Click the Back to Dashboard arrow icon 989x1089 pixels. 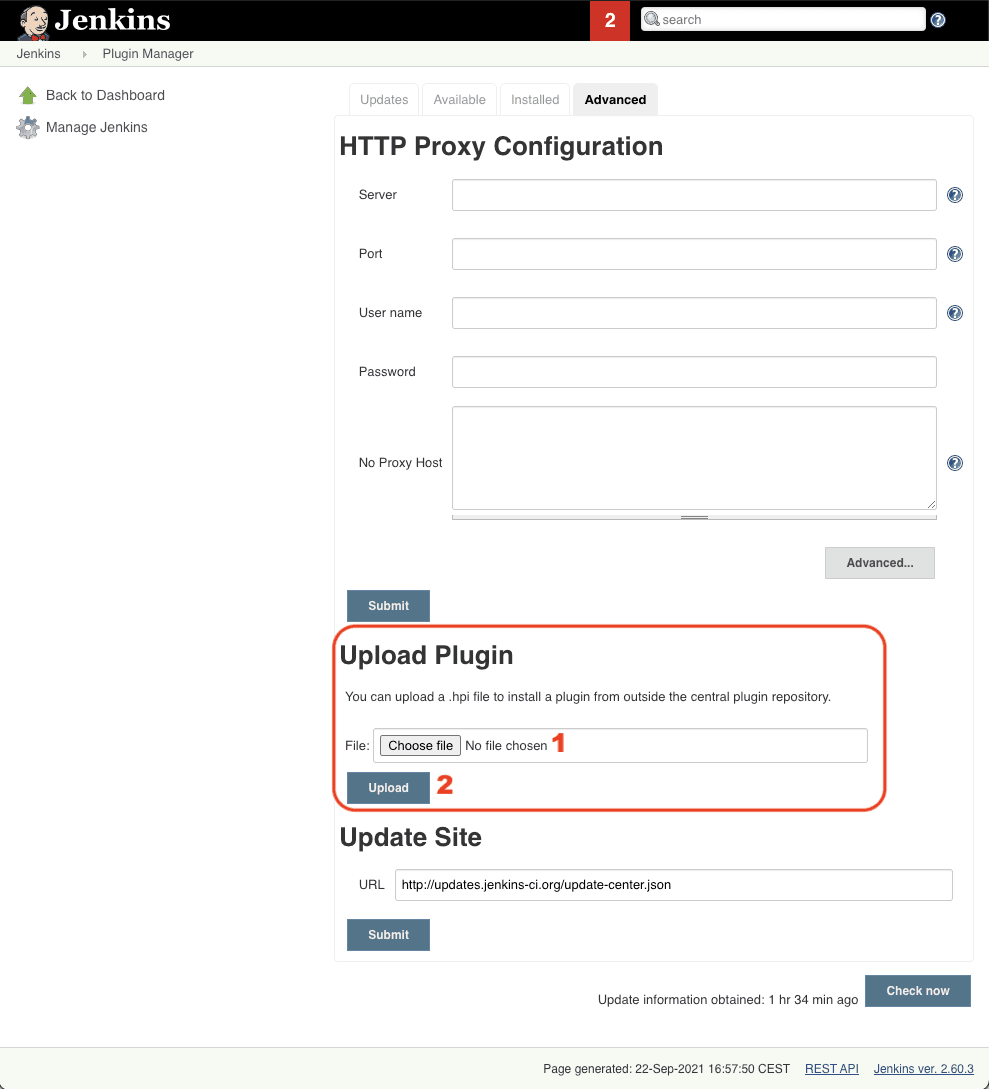tap(28, 96)
